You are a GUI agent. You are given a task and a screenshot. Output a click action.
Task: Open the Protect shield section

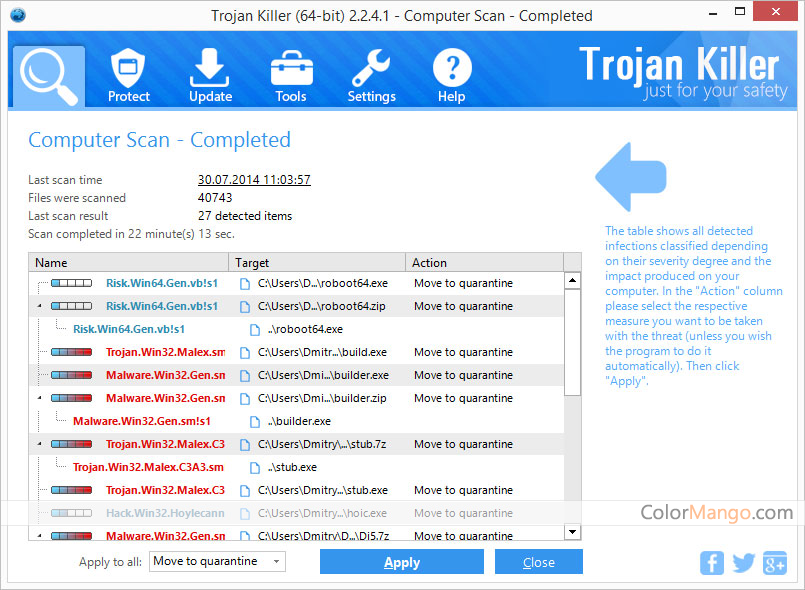(128, 75)
